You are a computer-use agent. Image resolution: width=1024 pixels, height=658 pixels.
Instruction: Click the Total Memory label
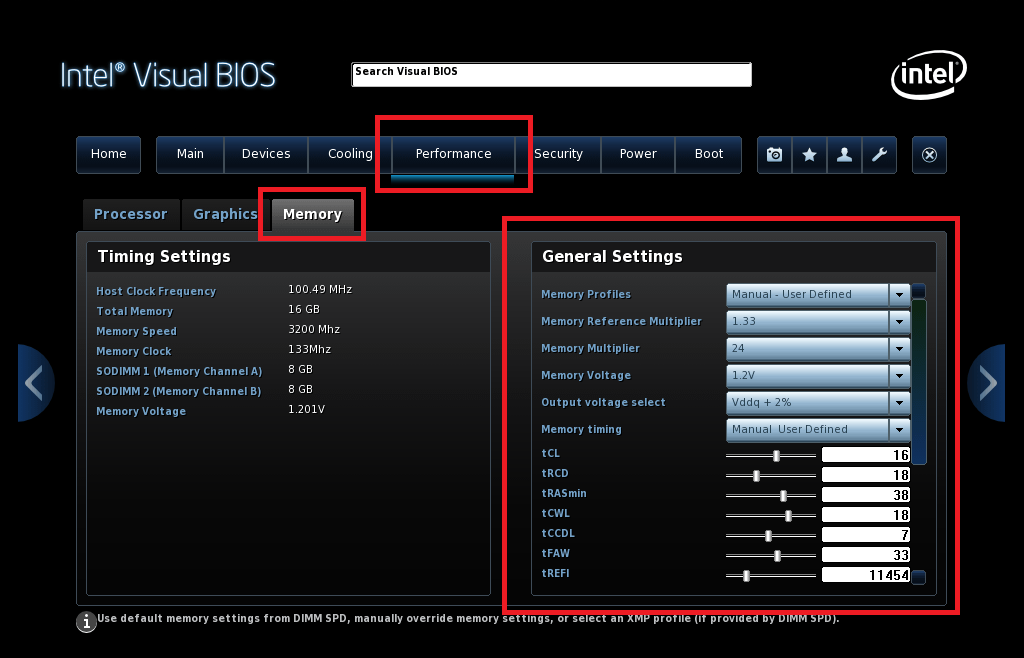pyautogui.click(x=135, y=311)
